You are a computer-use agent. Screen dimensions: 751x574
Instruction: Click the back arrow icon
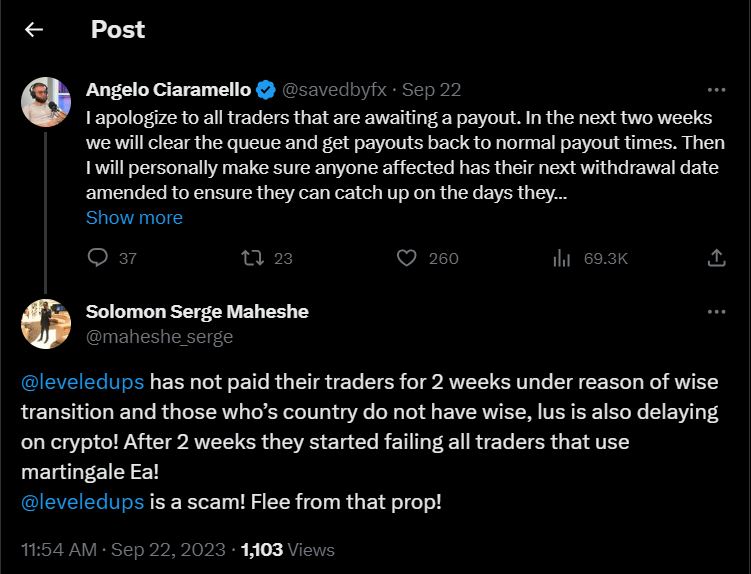pyautogui.click(x=34, y=29)
